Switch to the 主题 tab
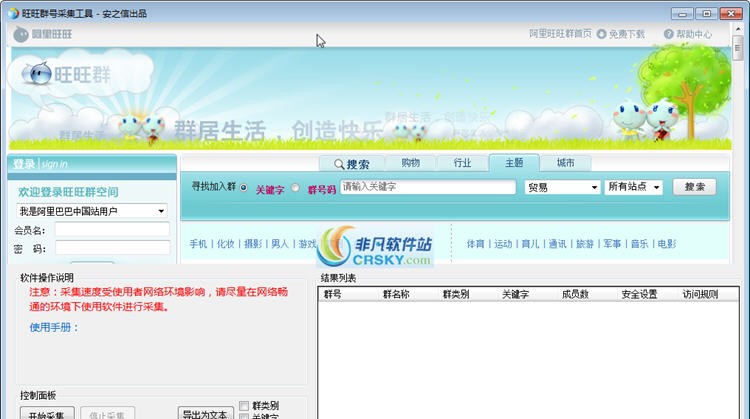The height and width of the screenshot is (419, 750). [514, 163]
